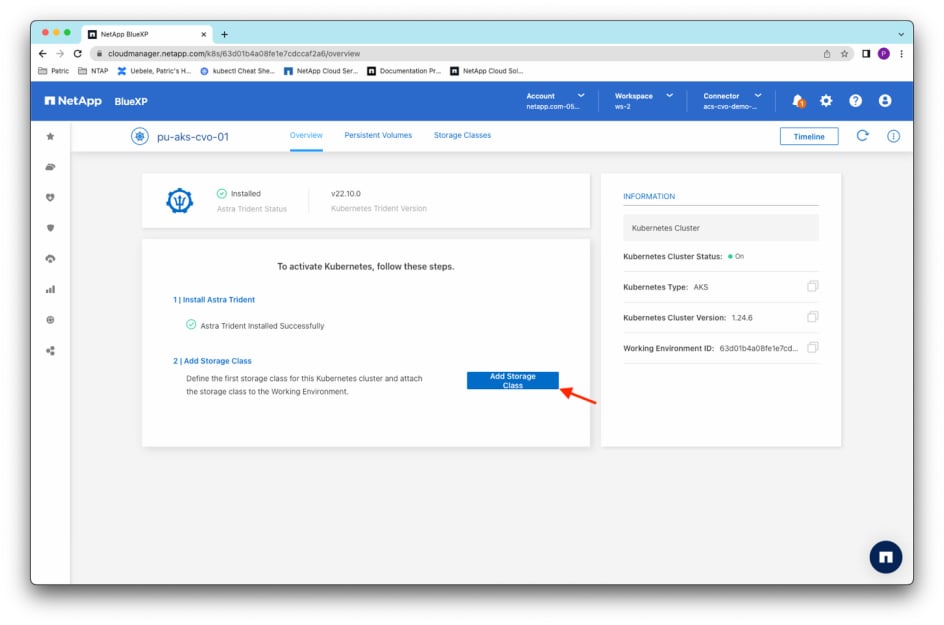Open the Uebele, Patric's H... bookmark

(x=155, y=71)
